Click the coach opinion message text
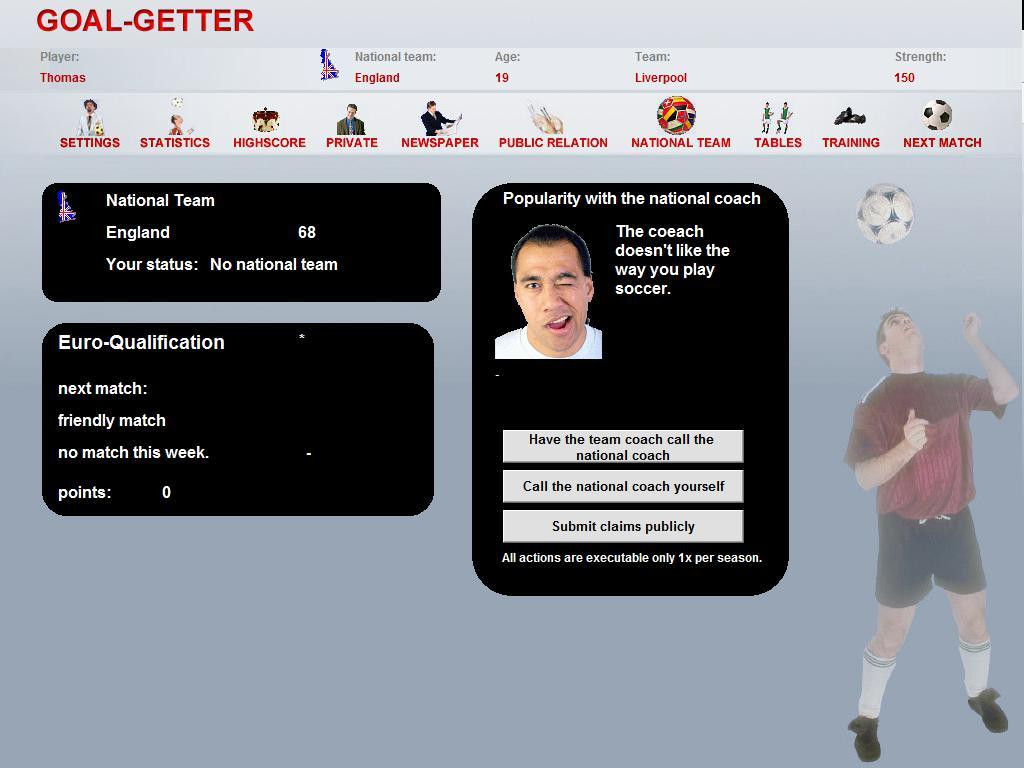1024x768 pixels. coord(672,260)
